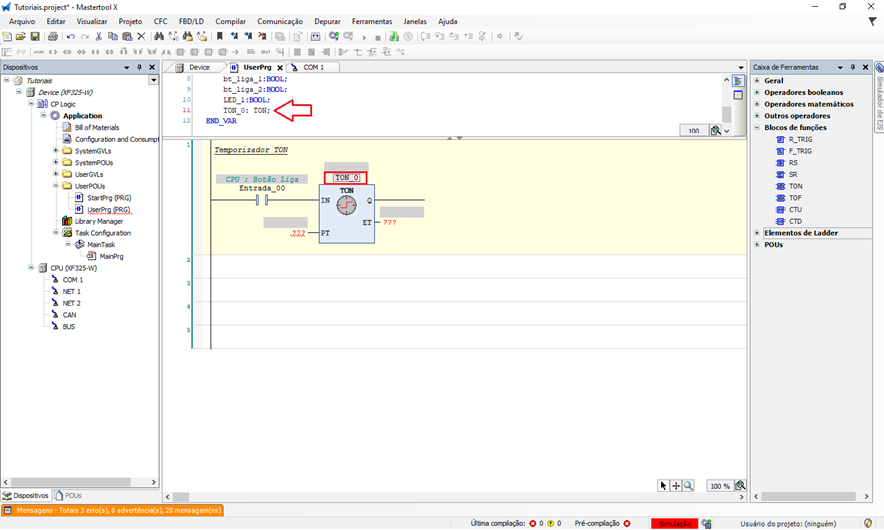Select the TON block in the toolbox
Image resolution: width=884 pixels, height=530 pixels.
[x=795, y=186]
